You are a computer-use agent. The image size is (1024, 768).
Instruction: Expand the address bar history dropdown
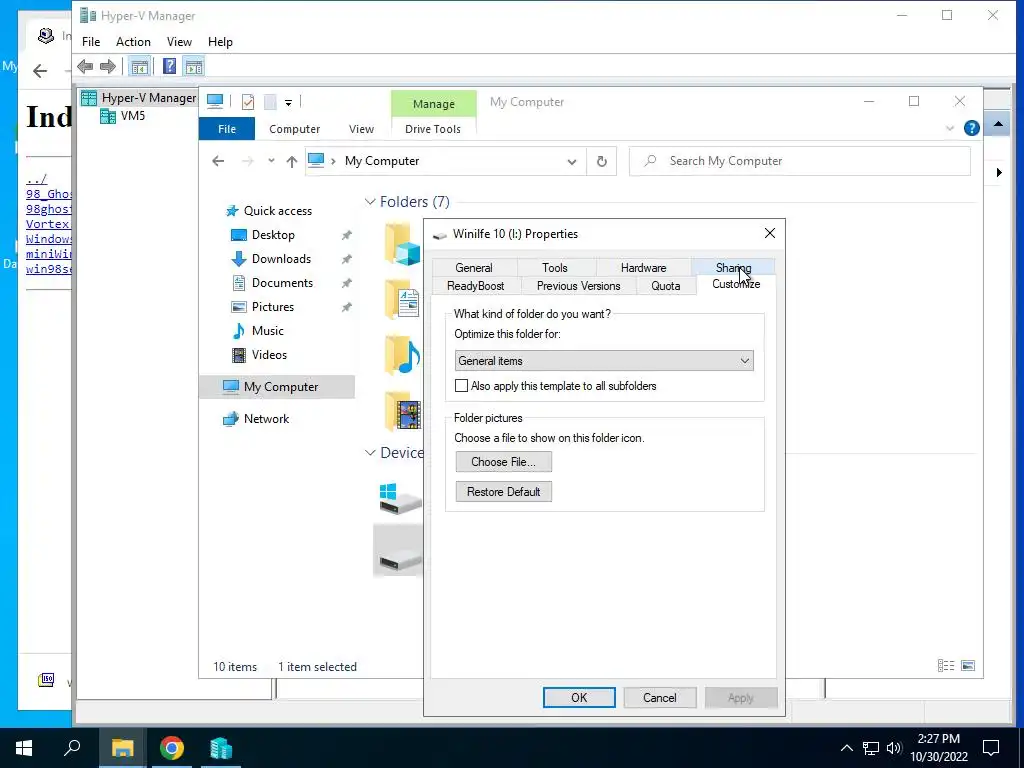[x=571, y=161]
